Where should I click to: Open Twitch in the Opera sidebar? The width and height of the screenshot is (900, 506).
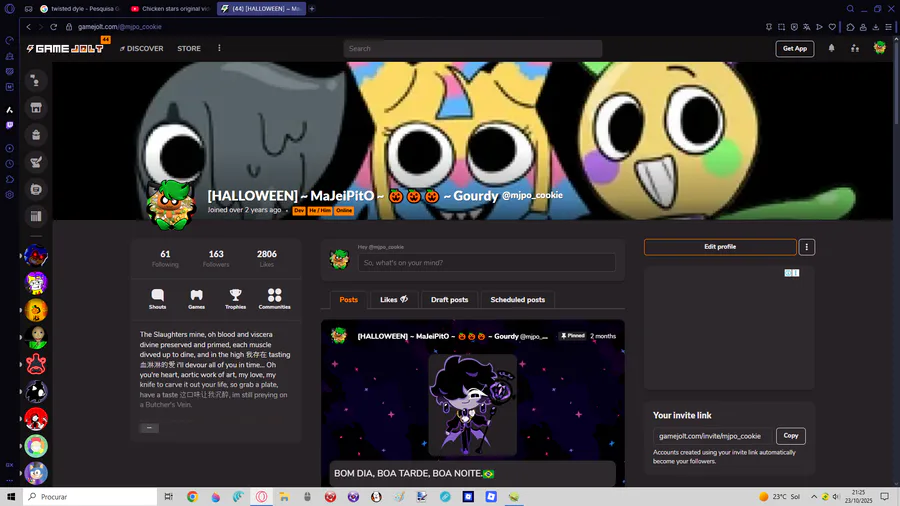click(9, 125)
